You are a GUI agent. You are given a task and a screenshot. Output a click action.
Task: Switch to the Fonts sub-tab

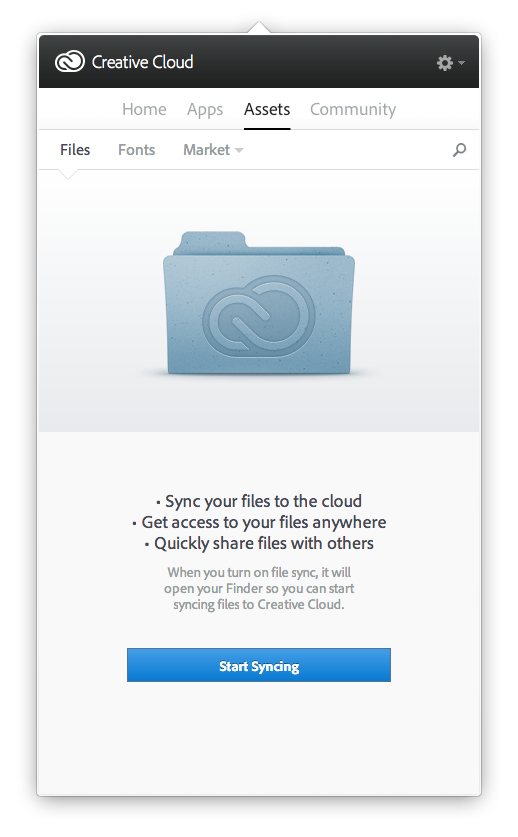[137, 150]
